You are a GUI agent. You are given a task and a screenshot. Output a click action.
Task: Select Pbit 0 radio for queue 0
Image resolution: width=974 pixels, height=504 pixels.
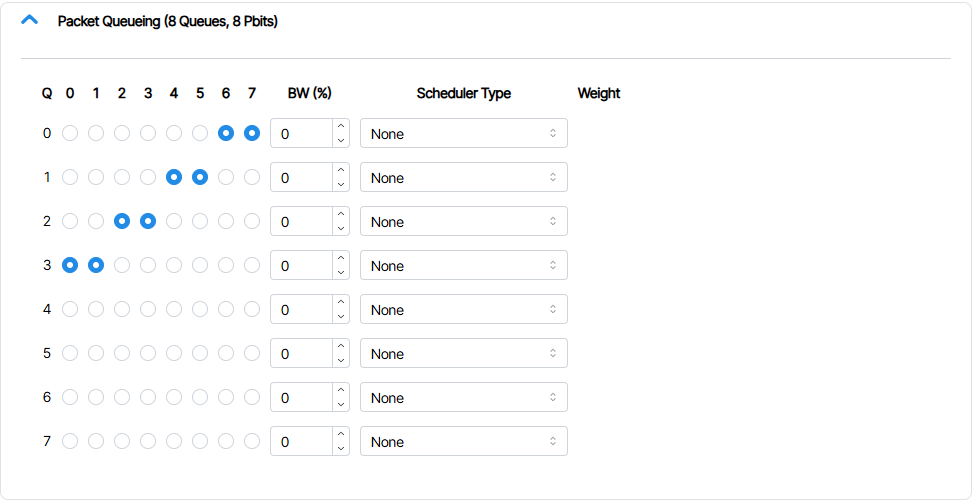click(x=70, y=133)
